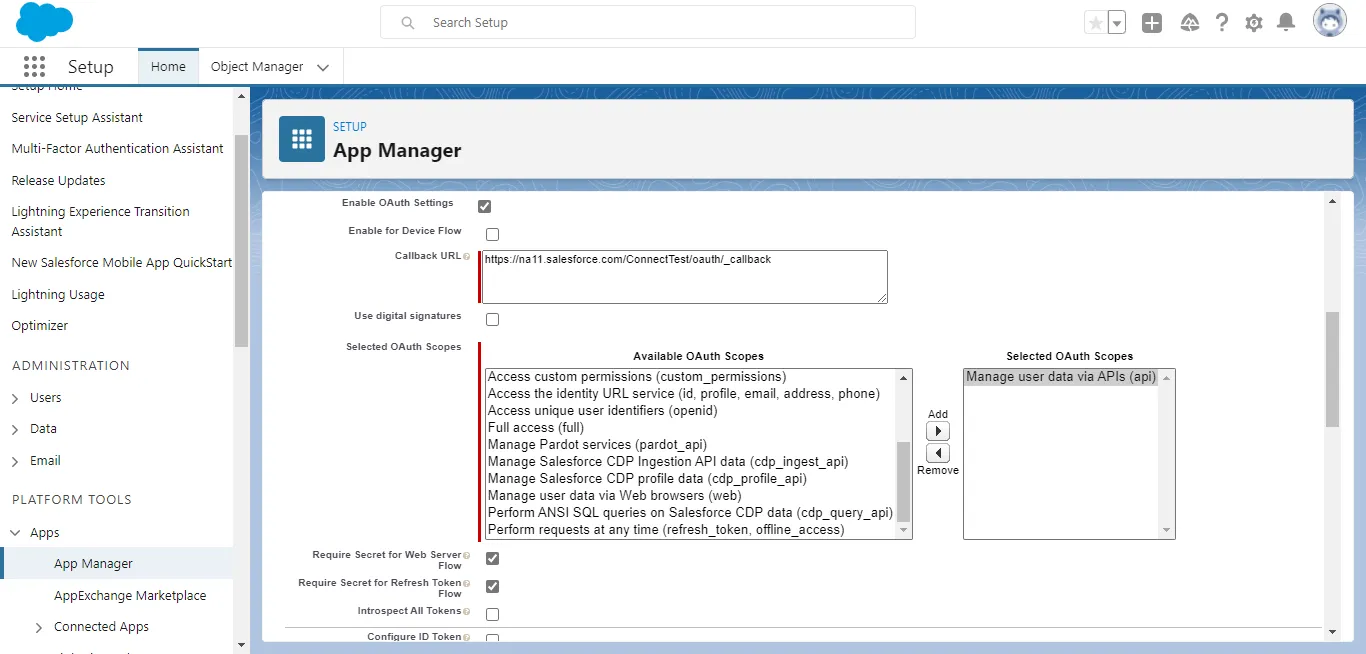Open the Setup gear icon
This screenshot has width=1366, height=654.
click(x=1254, y=23)
